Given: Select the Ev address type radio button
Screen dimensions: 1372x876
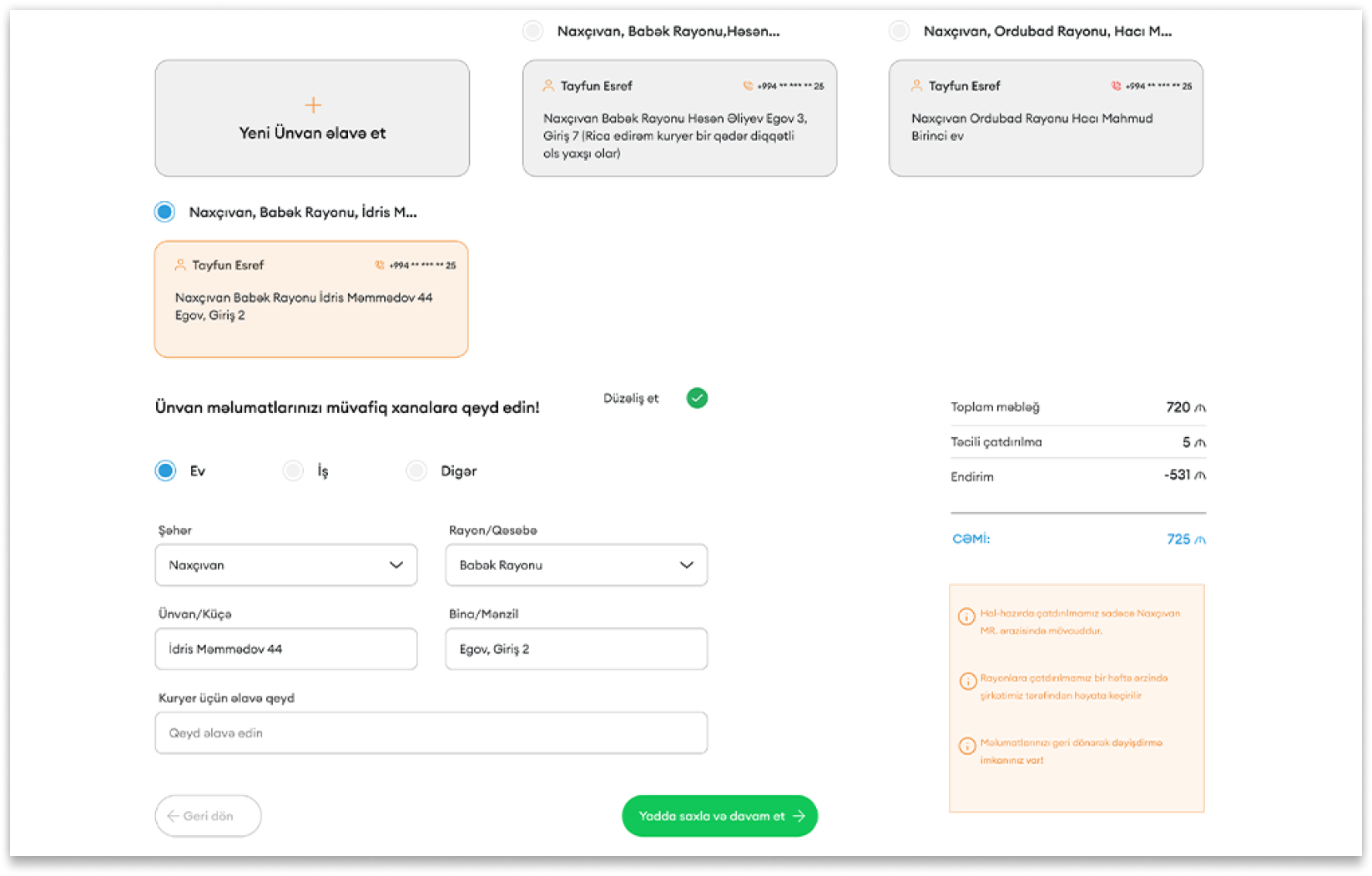Looking at the screenshot, I should 165,471.
